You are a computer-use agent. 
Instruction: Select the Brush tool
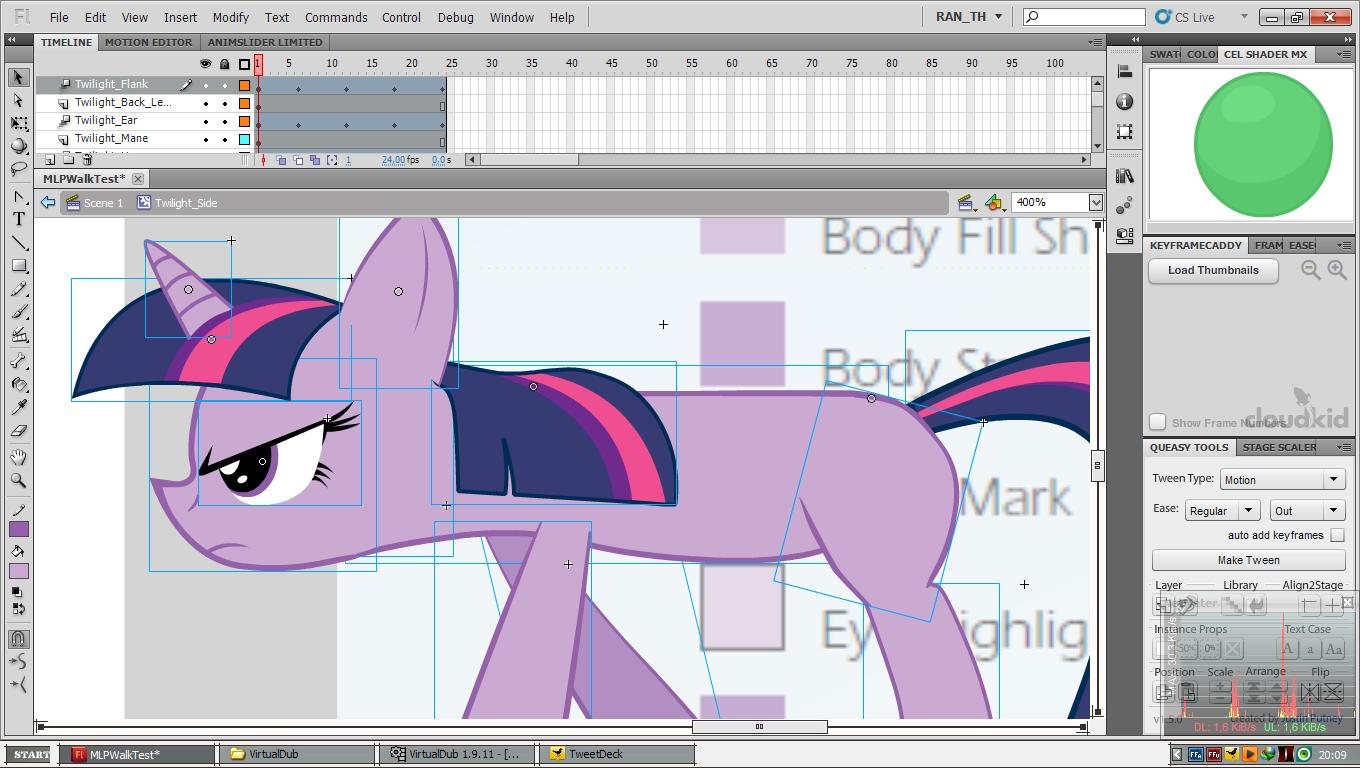click(19, 312)
